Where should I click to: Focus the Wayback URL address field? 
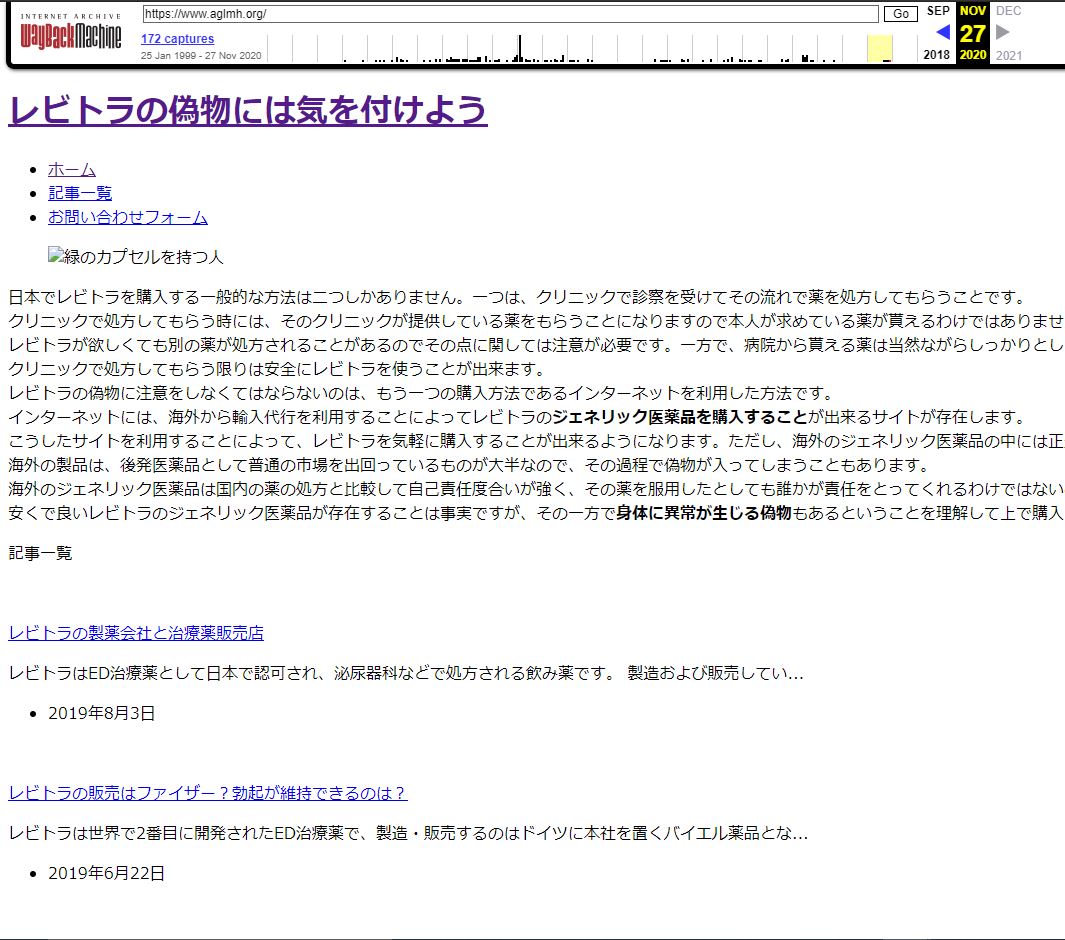point(510,14)
